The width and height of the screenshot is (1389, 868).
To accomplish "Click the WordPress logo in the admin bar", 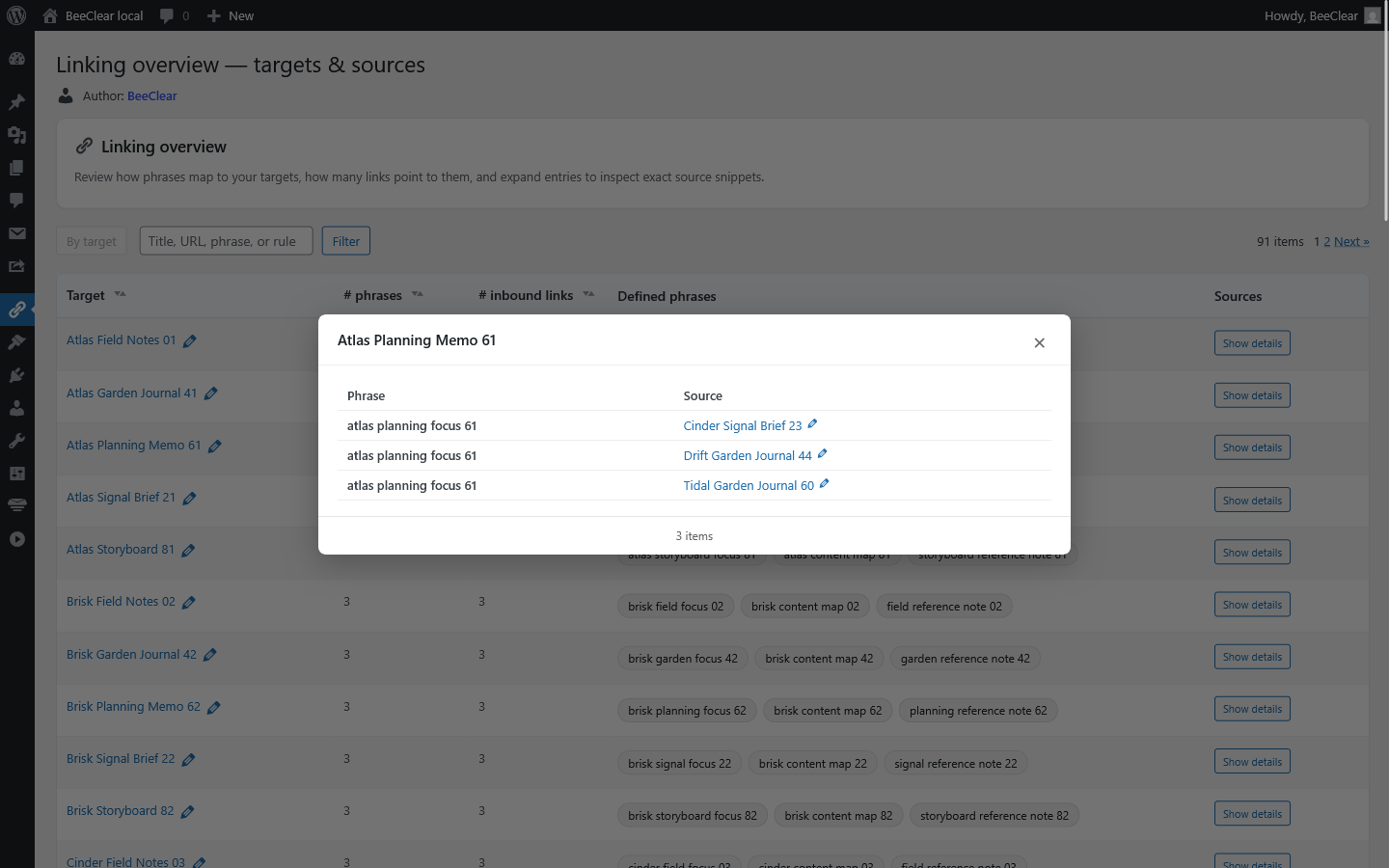I will pyautogui.click(x=16, y=15).
